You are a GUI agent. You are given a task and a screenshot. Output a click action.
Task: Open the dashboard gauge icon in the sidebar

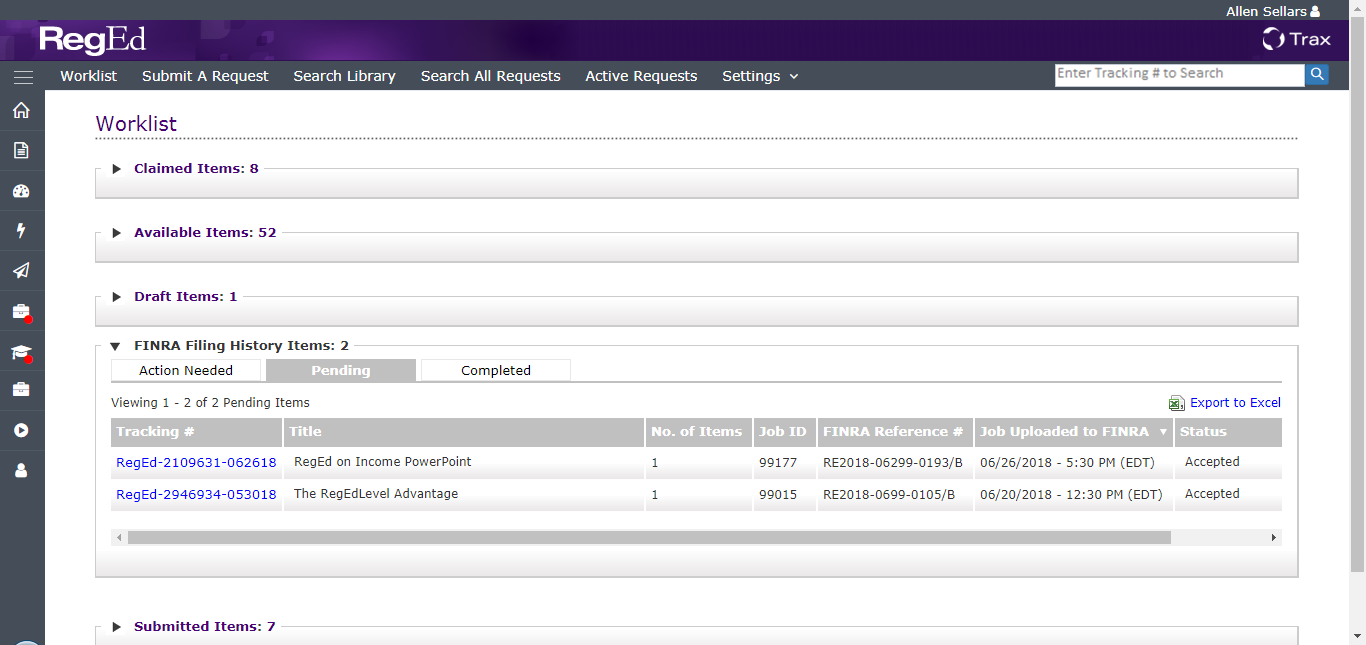21,191
